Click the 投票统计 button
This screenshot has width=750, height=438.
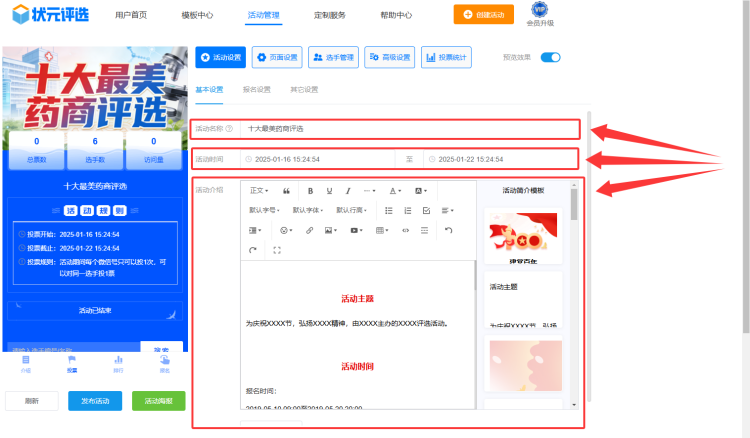click(446, 57)
